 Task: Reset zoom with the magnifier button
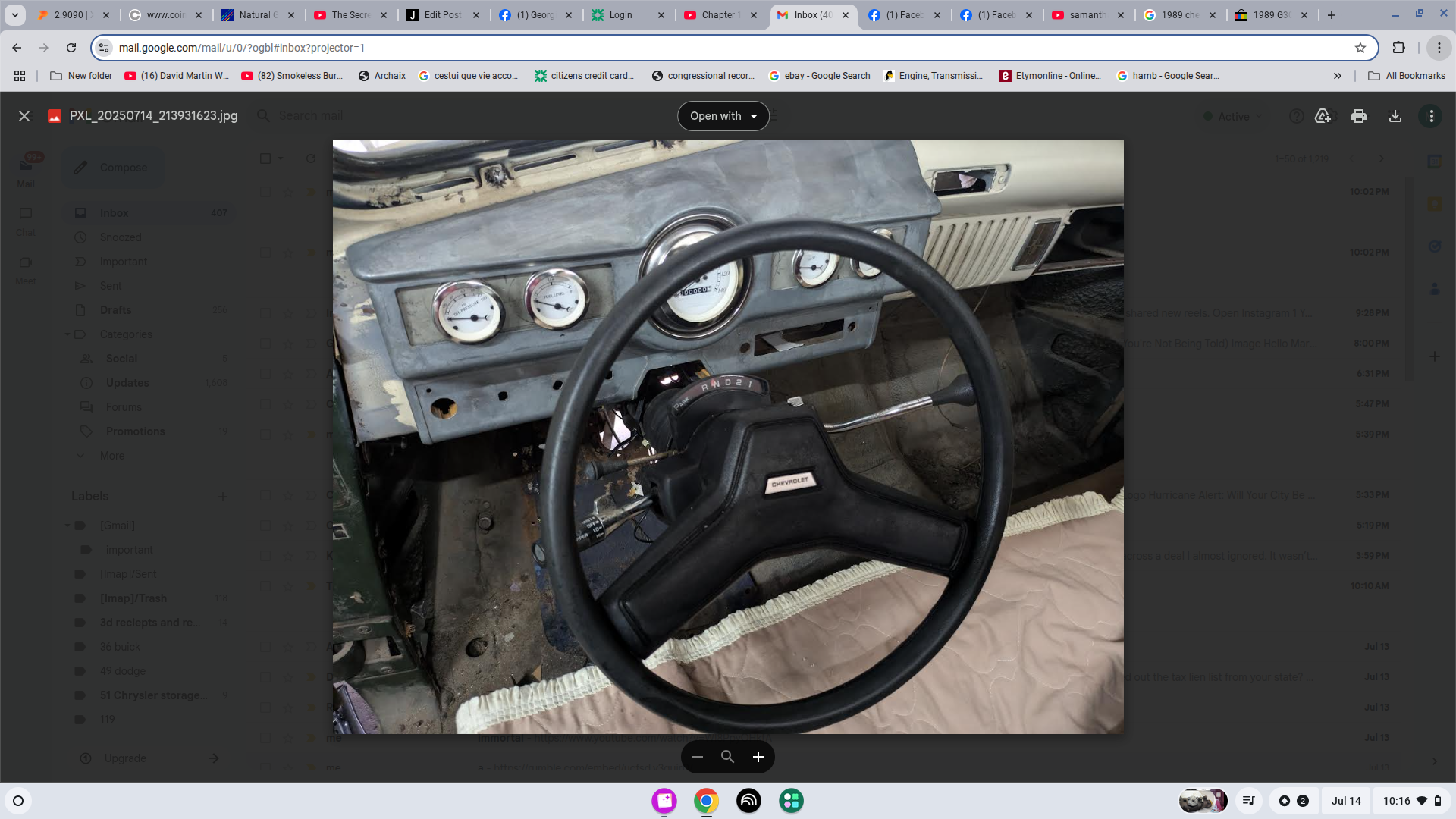(727, 757)
